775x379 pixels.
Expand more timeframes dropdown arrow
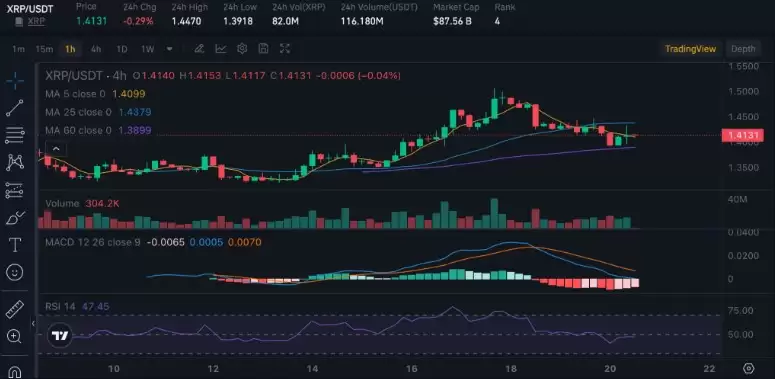(170, 49)
